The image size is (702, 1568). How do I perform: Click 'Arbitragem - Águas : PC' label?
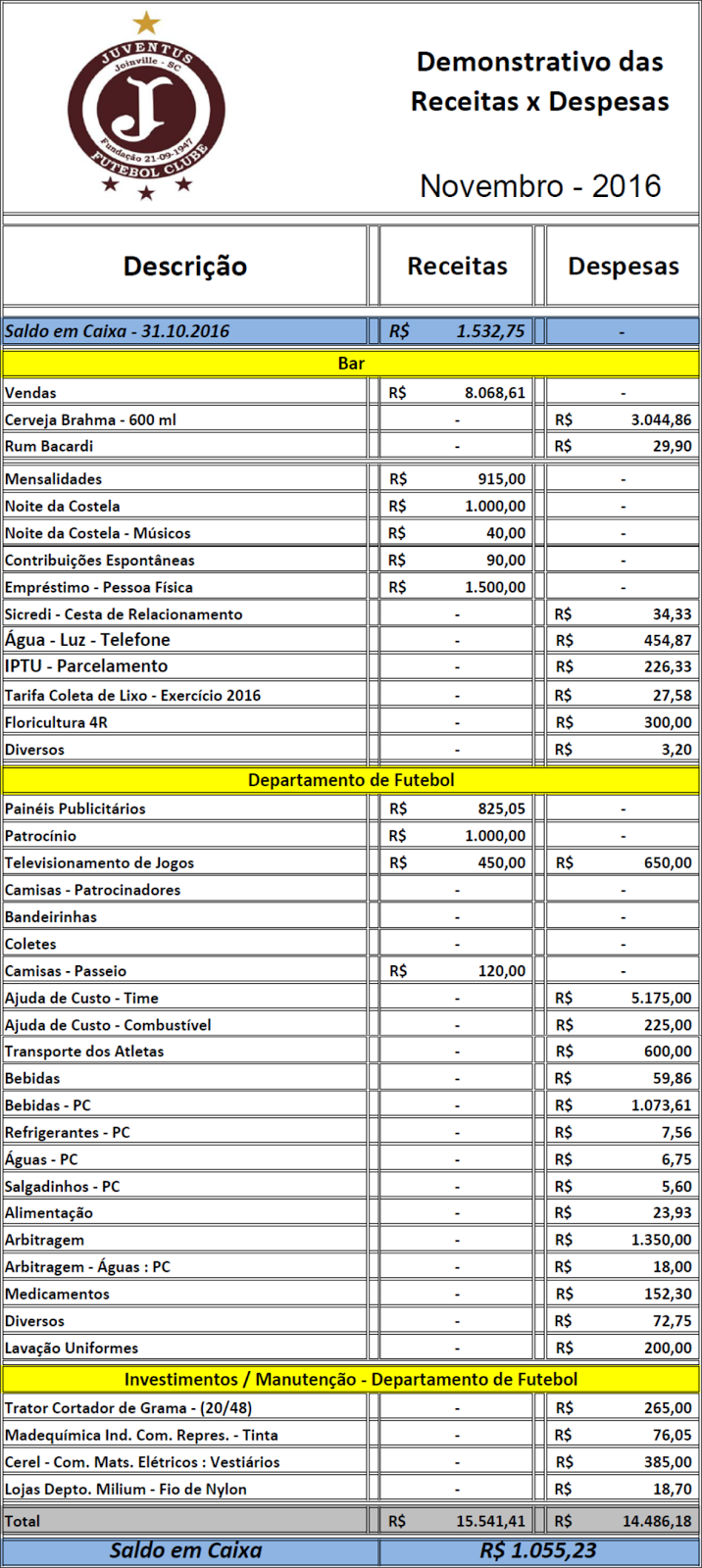(87, 1267)
